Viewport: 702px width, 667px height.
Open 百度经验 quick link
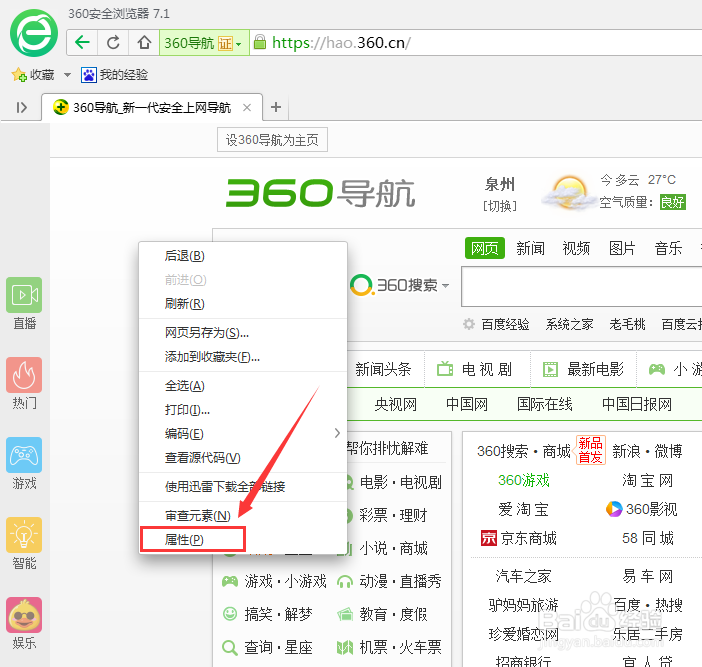tap(505, 324)
